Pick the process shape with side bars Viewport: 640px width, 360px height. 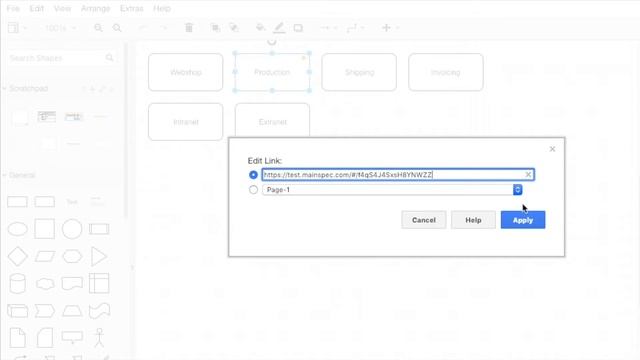tap(99, 229)
